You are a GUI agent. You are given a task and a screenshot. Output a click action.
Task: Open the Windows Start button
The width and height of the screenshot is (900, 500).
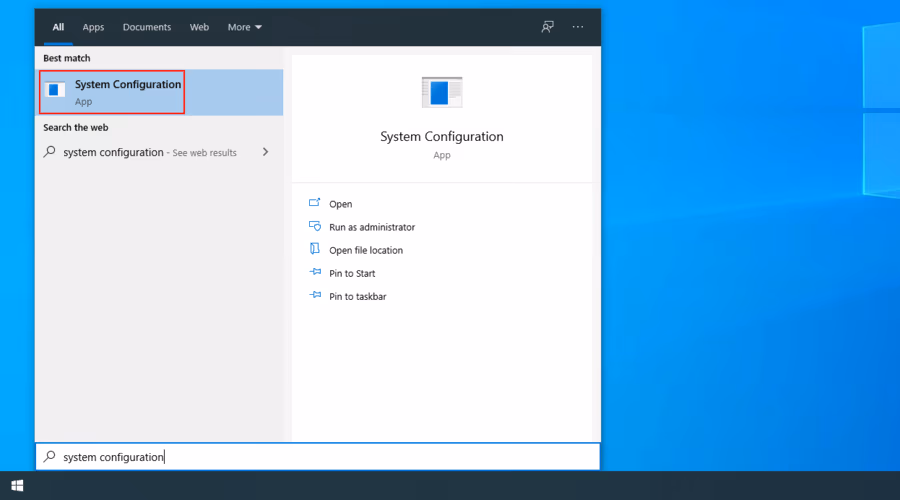tap(17, 486)
